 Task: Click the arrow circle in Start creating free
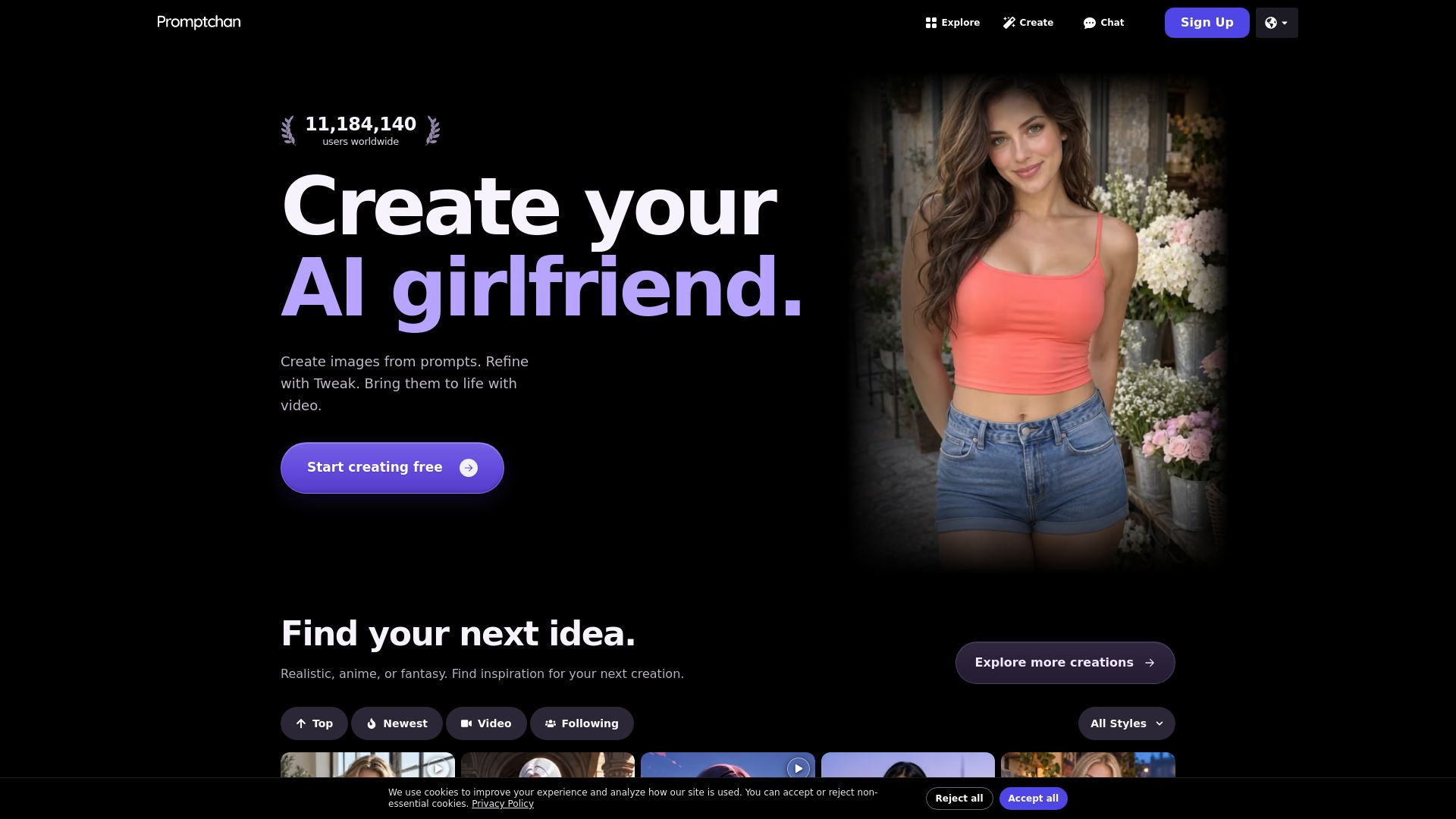click(469, 468)
